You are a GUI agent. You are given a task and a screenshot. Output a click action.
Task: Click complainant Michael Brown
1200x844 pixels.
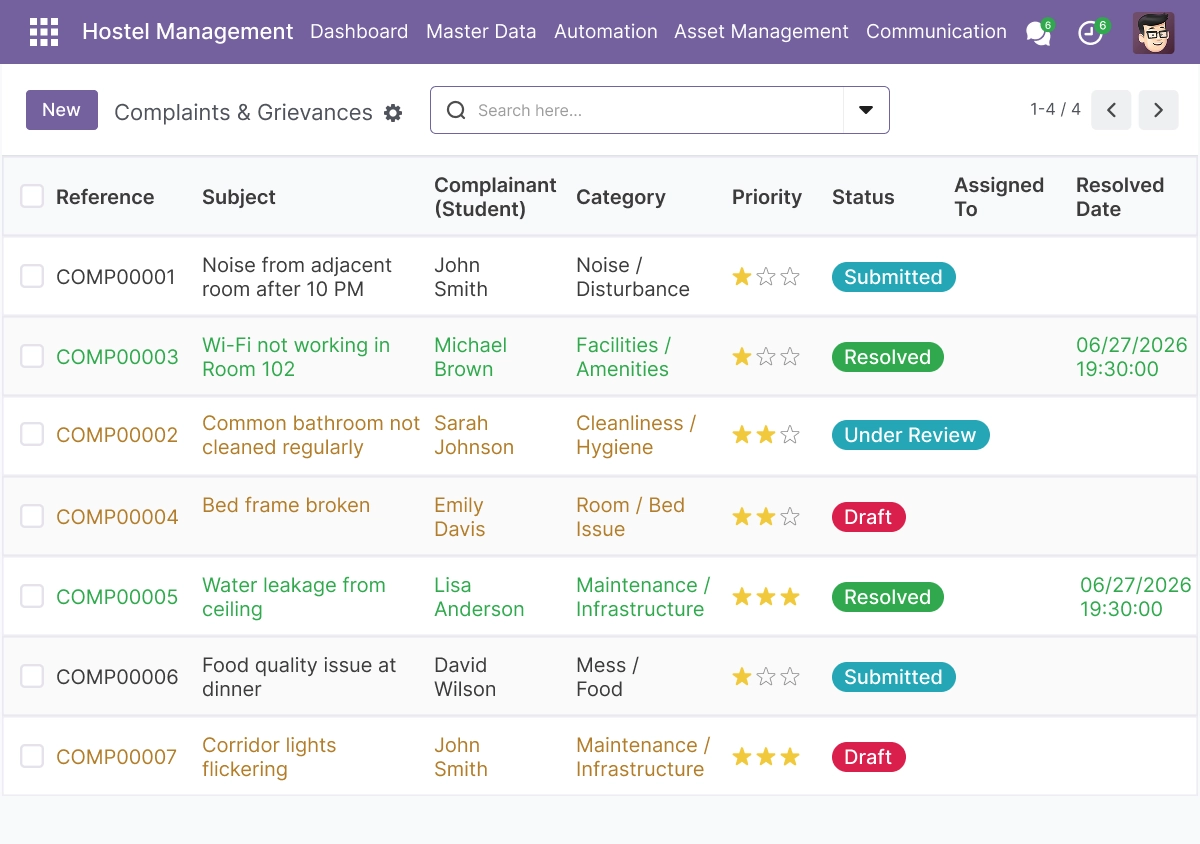470,357
